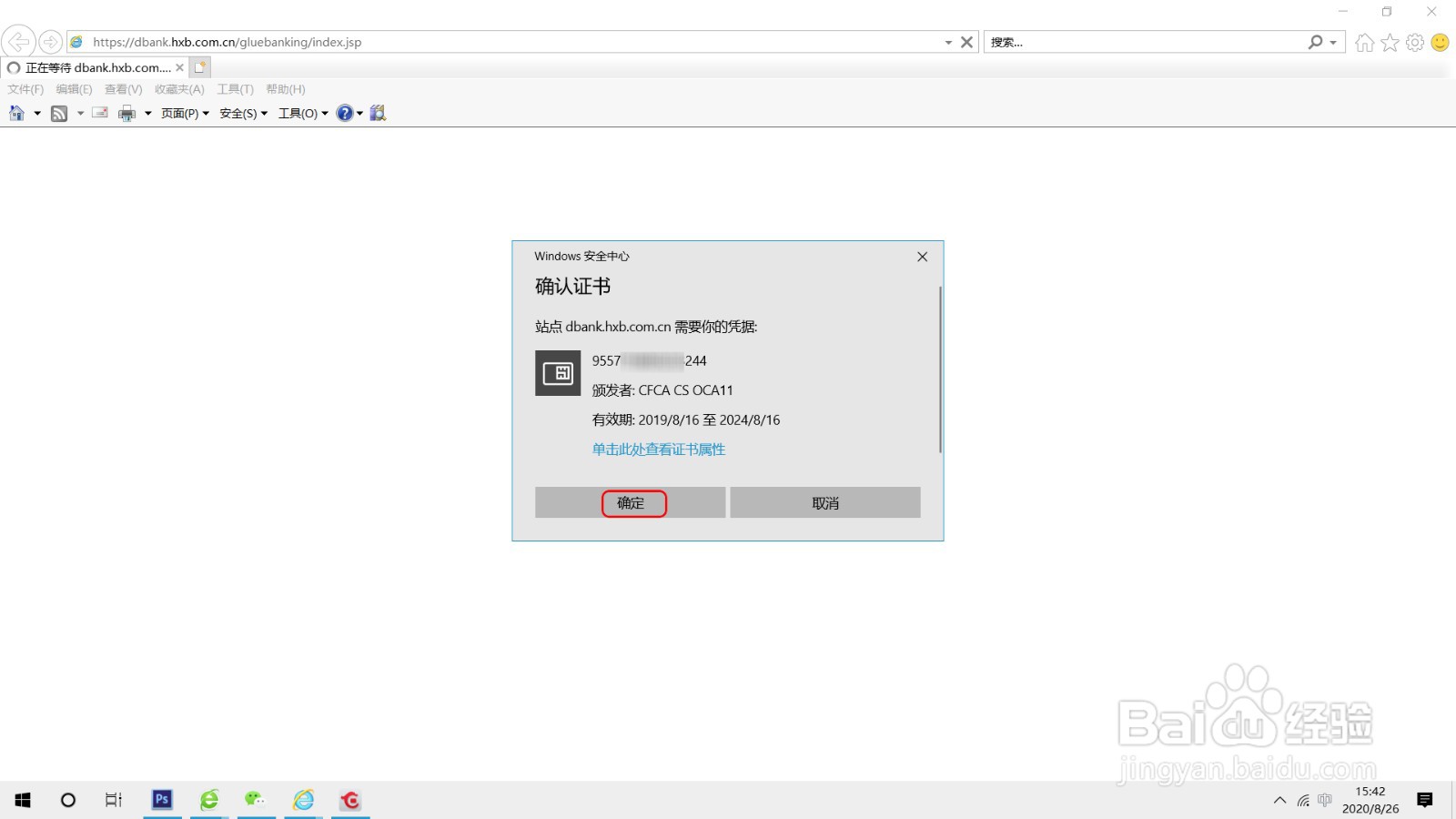Viewport: 1456px width, 819px height.
Task: Expand the address bar history dropdown
Action: pyautogui.click(x=948, y=42)
